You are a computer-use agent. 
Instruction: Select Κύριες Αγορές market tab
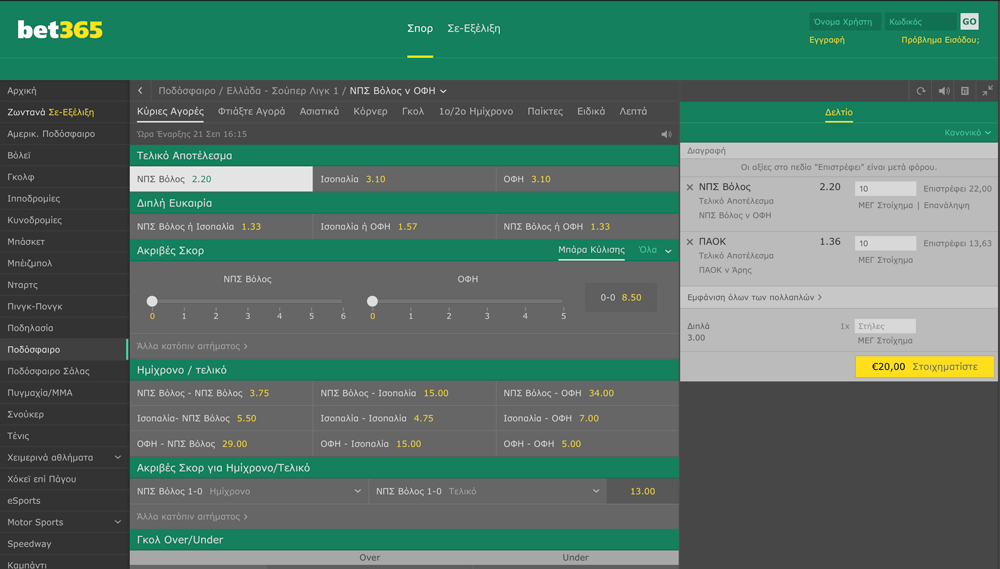(x=170, y=111)
